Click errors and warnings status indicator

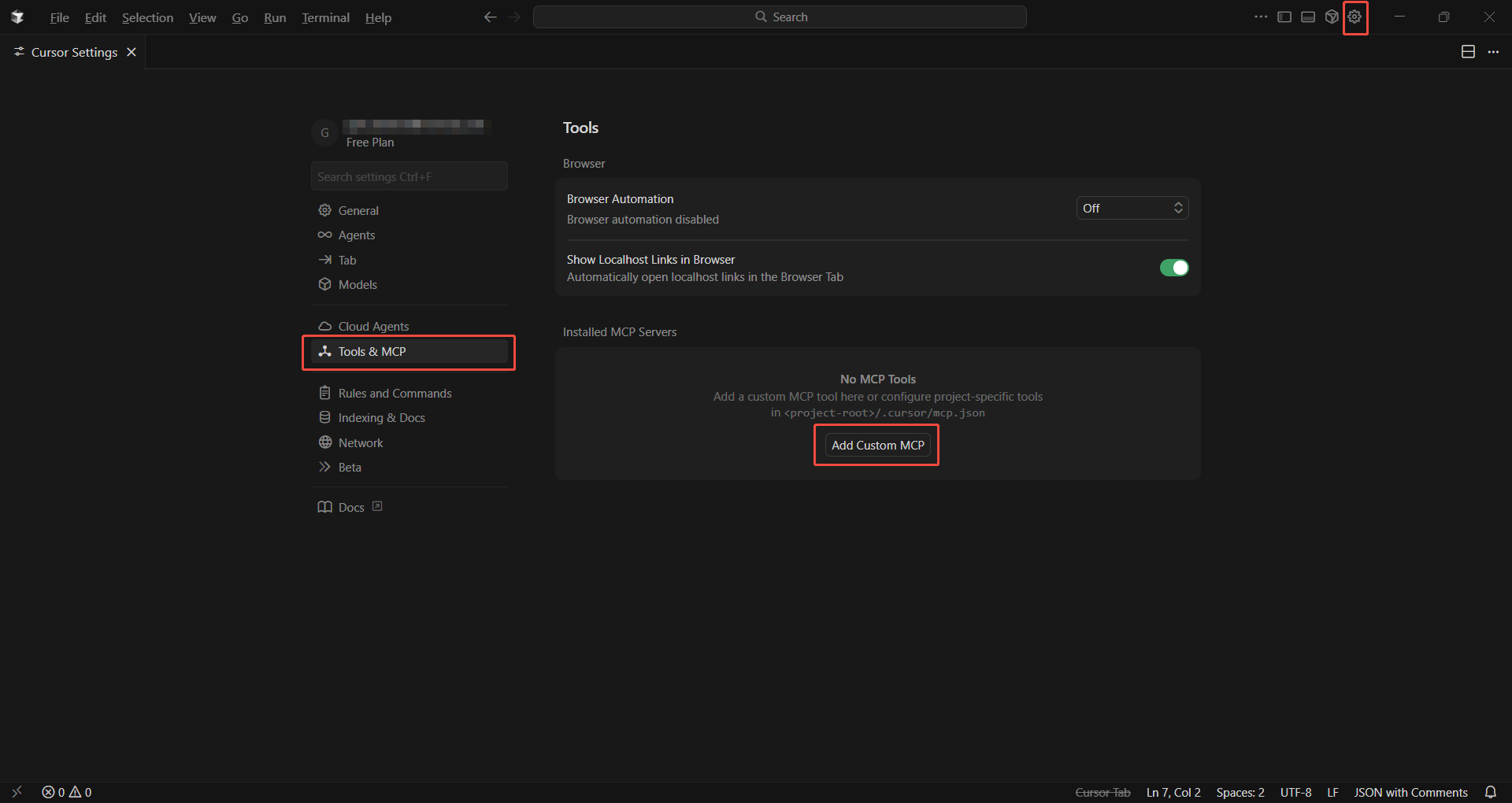[x=67, y=792]
